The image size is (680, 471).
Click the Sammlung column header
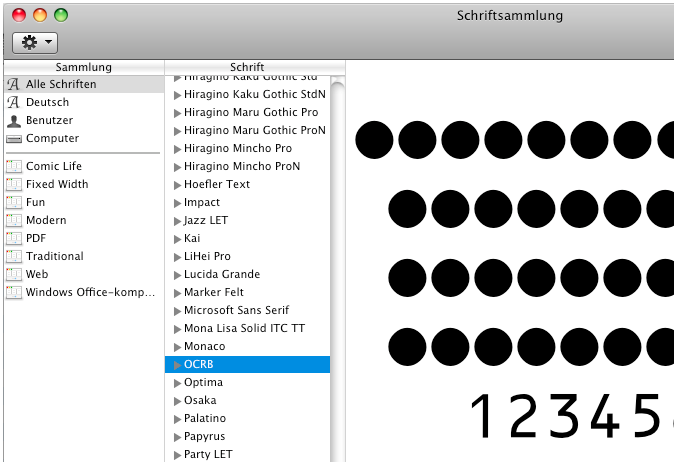[83, 67]
